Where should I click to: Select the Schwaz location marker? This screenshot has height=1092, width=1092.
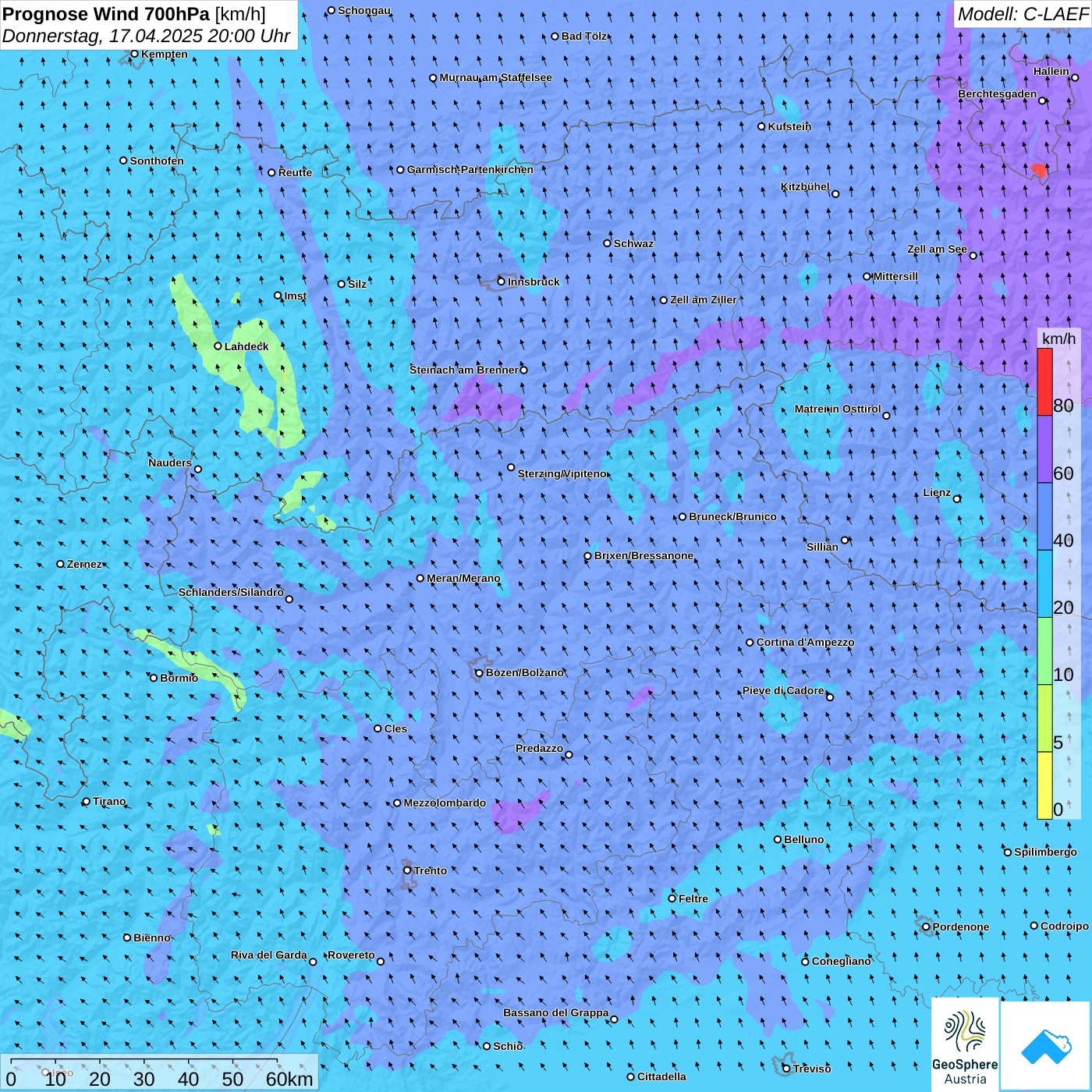click(x=608, y=243)
